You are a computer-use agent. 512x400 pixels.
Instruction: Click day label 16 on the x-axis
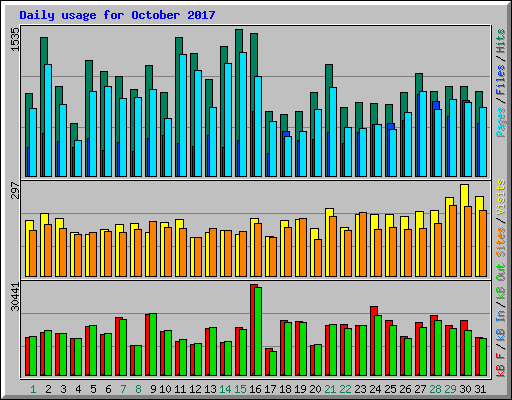(255, 389)
